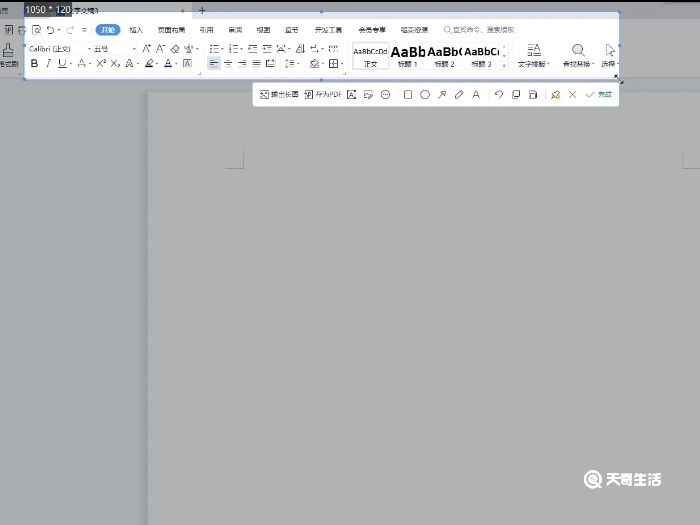This screenshot has width=700, height=525.
Task: Click the Export Long Image icon in screenshot toolbar
Action: click(x=279, y=94)
